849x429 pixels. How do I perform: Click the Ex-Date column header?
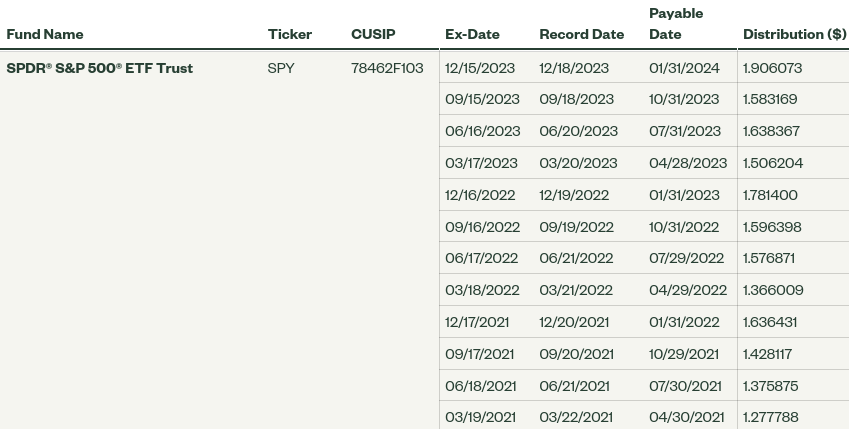point(472,34)
